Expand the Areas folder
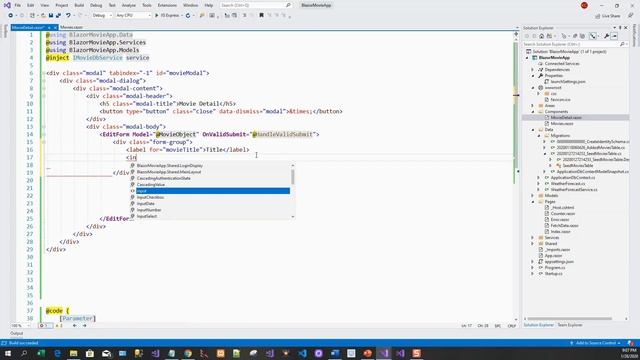 click(x=533, y=106)
